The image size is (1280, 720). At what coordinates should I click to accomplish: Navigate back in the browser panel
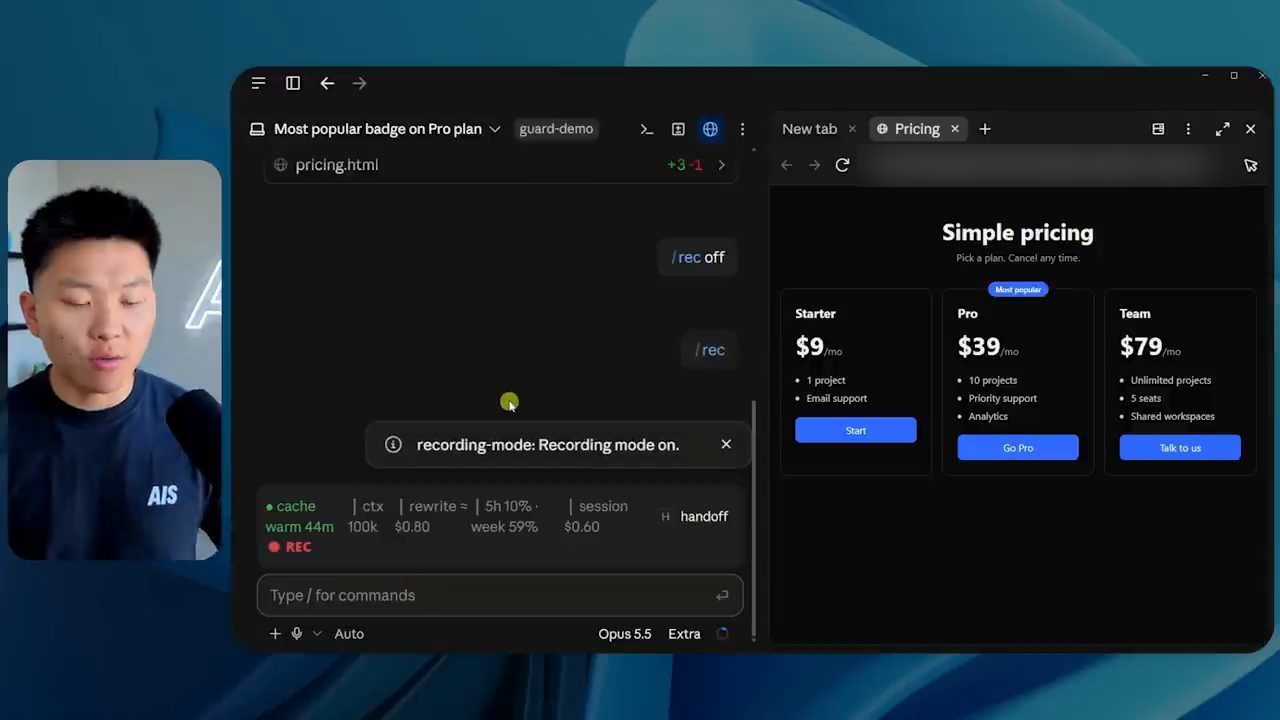pyautogui.click(x=787, y=165)
